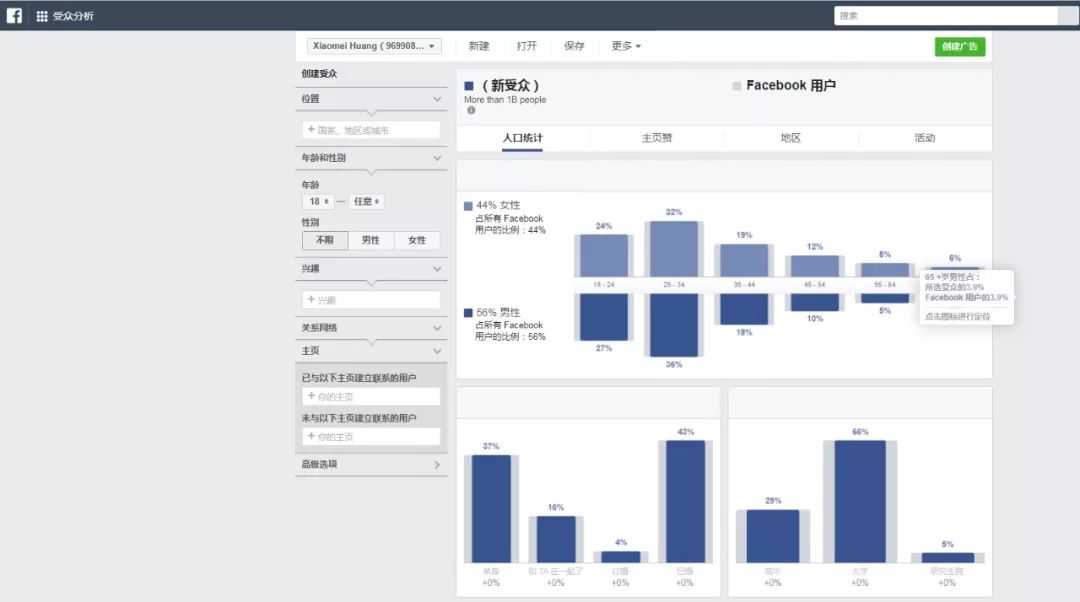Open the 更多 dropdown menu
1080x602 pixels.
626,46
